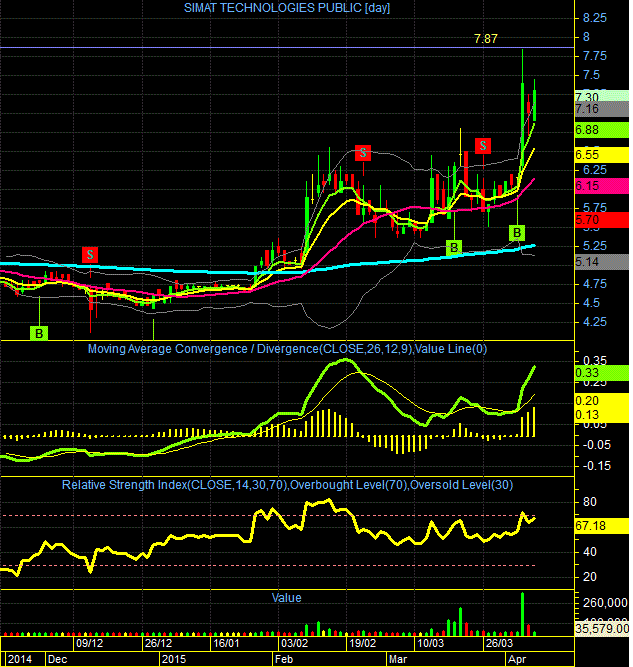Click the chart title SIMAT TECHNOLOGIES PUBLIC [day]
The width and height of the screenshot is (633, 667).
(287, 8)
